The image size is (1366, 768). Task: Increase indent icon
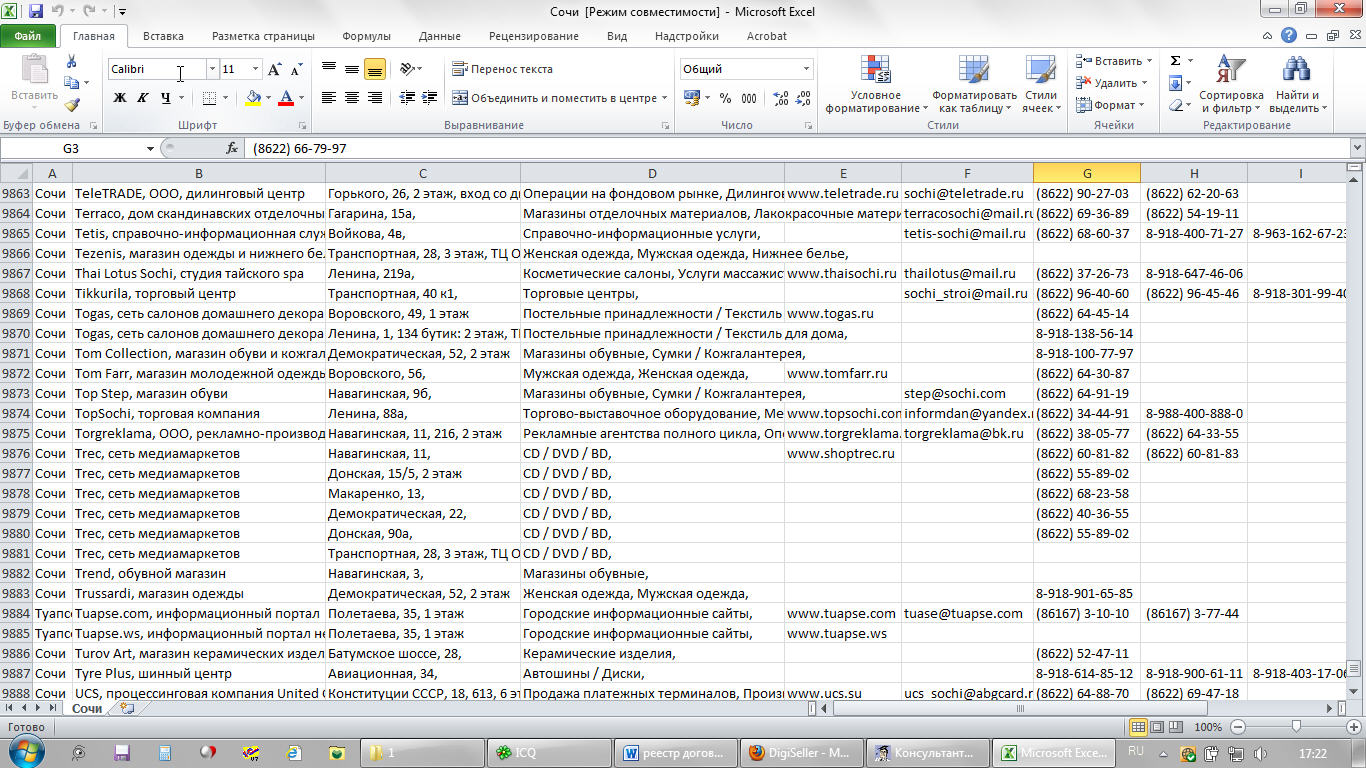point(430,98)
